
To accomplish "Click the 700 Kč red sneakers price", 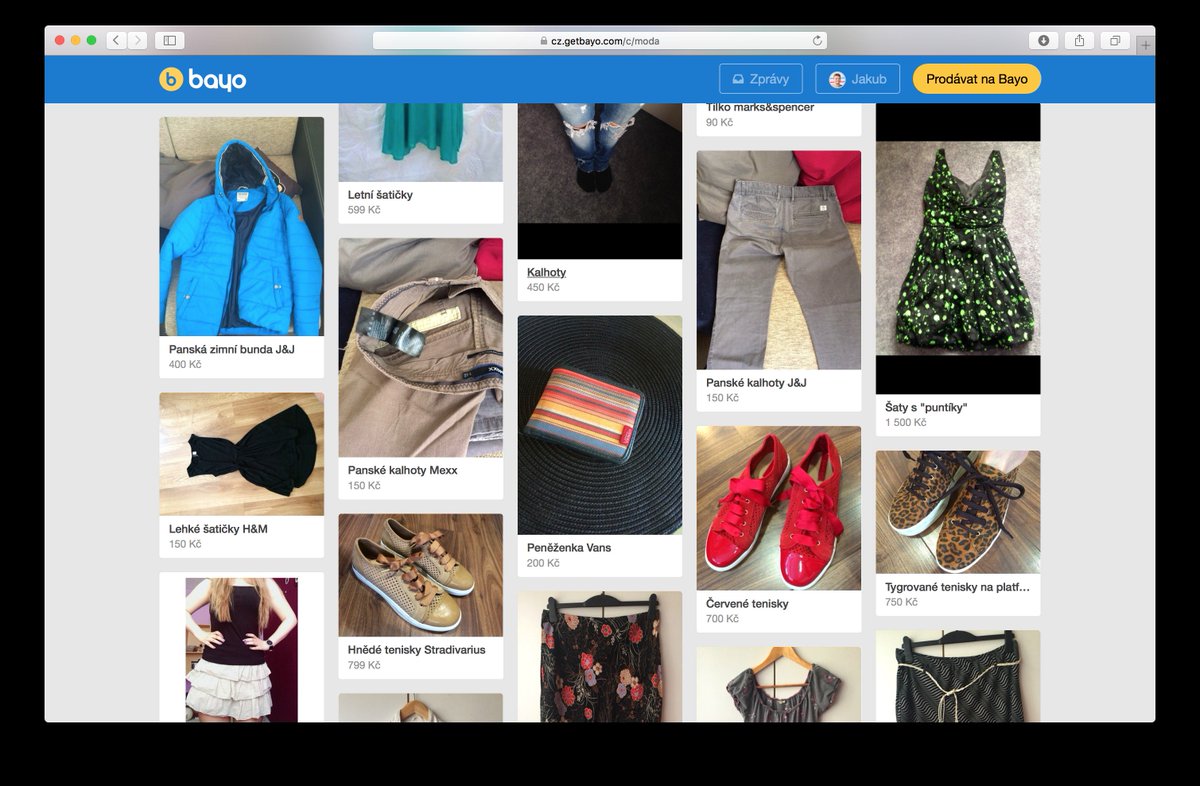I will pos(722,619).
